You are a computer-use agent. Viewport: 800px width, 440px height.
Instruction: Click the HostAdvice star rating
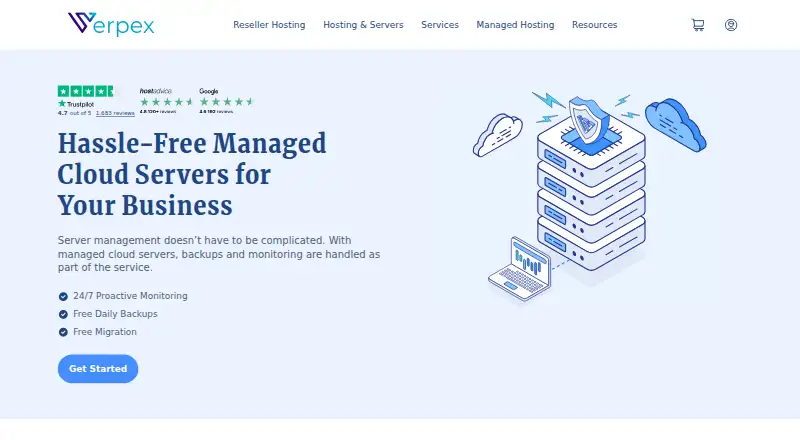click(166, 102)
